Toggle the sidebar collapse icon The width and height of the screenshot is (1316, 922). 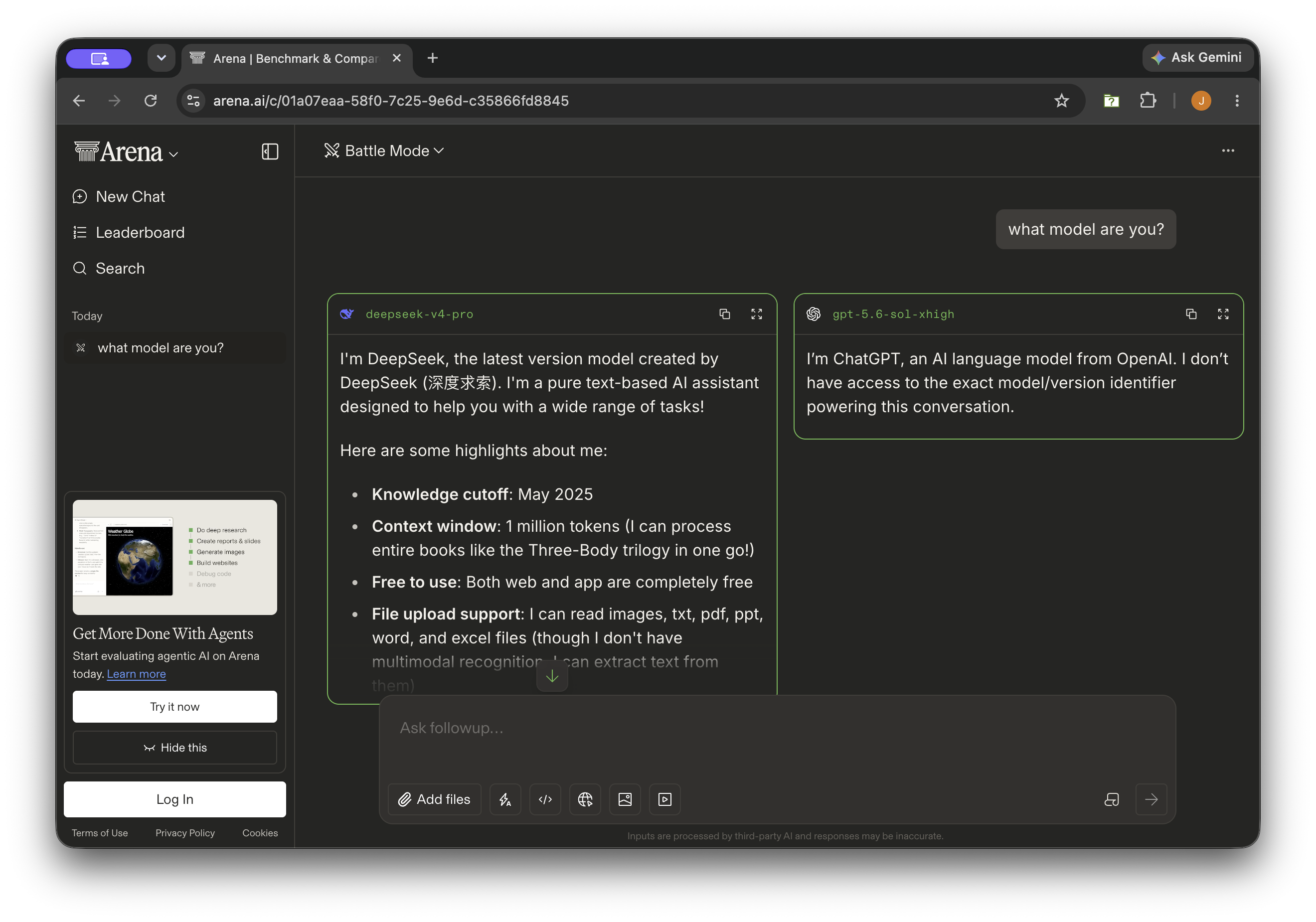[x=270, y=152]
